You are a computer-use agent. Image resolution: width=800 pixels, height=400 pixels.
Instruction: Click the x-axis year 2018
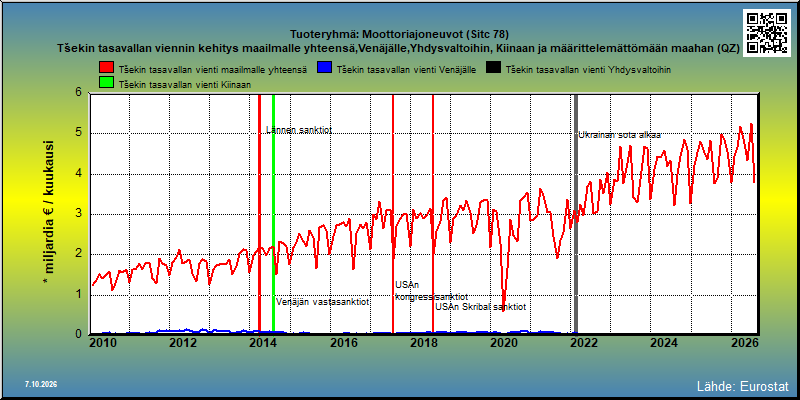pos(423,343)
